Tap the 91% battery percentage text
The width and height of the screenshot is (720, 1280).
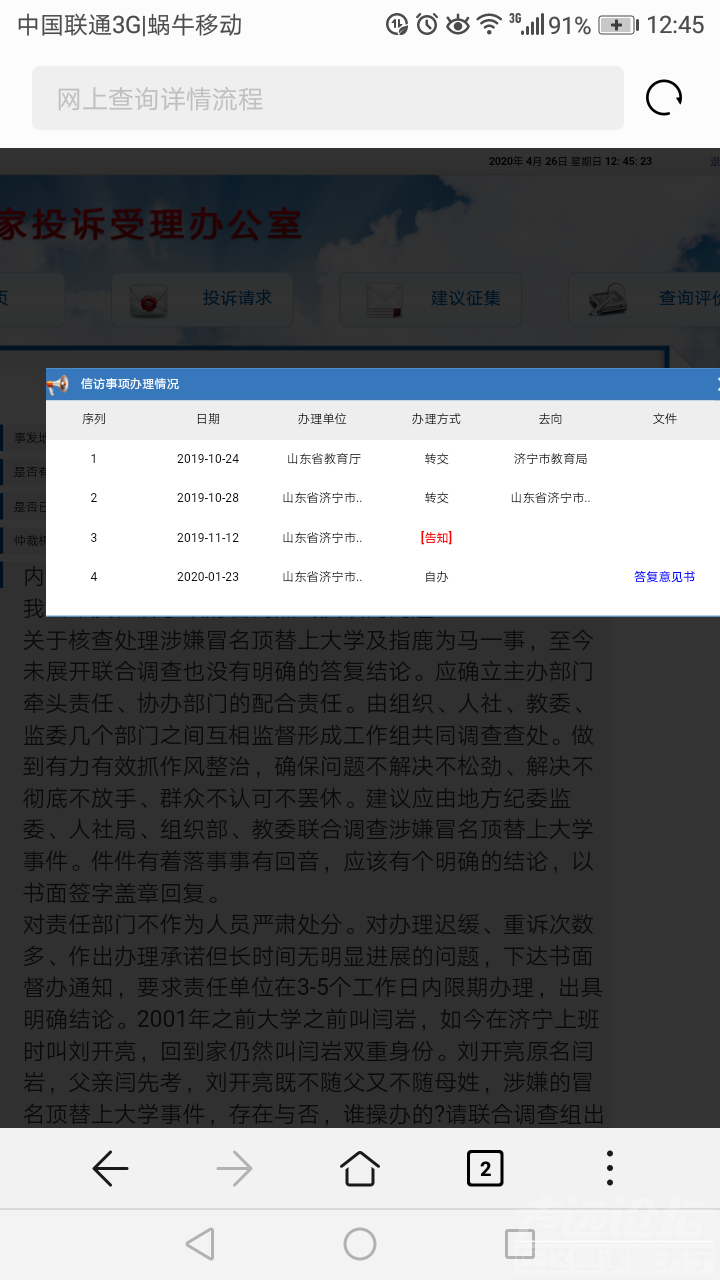pos(570,26)
